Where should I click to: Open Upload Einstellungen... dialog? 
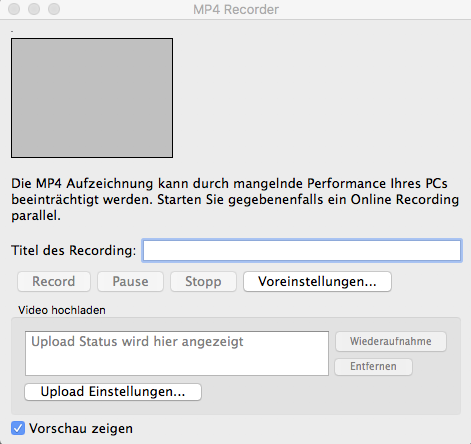click(113, 392)
